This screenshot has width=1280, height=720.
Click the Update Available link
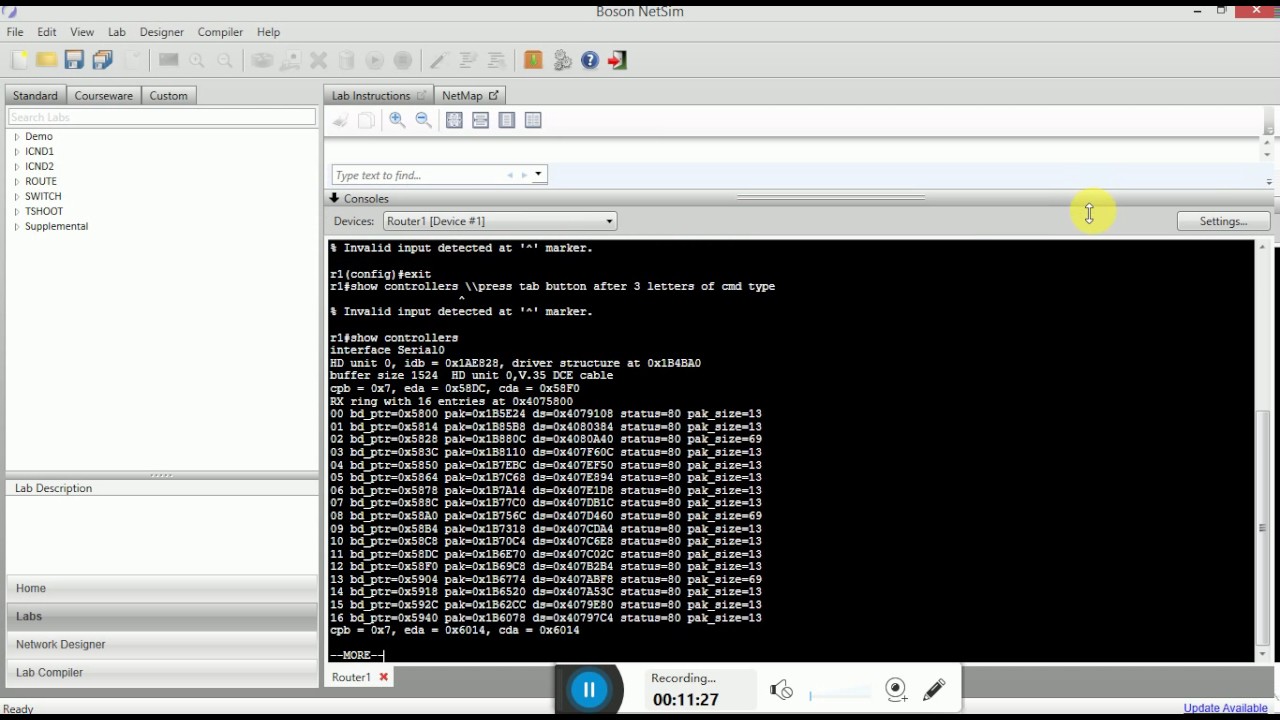point(1225,708)
